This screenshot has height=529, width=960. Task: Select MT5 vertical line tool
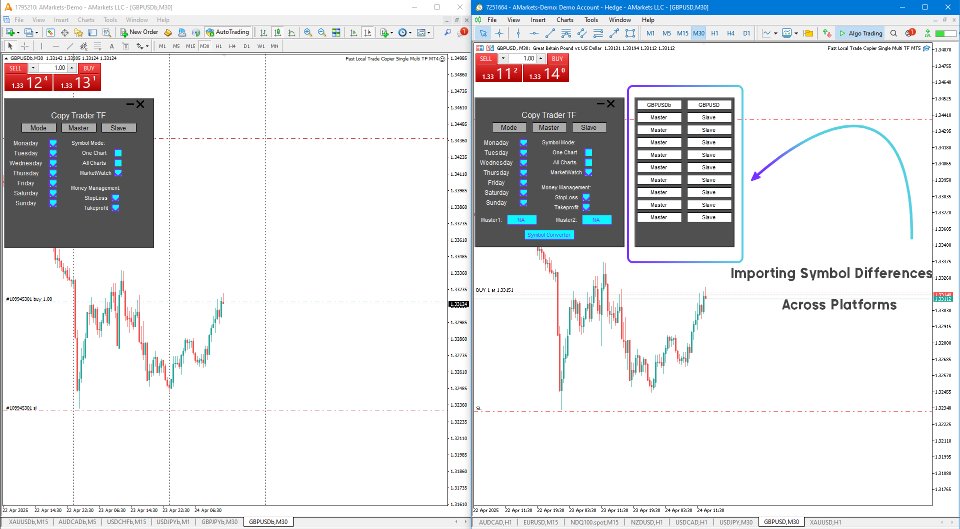coord(518,33)
